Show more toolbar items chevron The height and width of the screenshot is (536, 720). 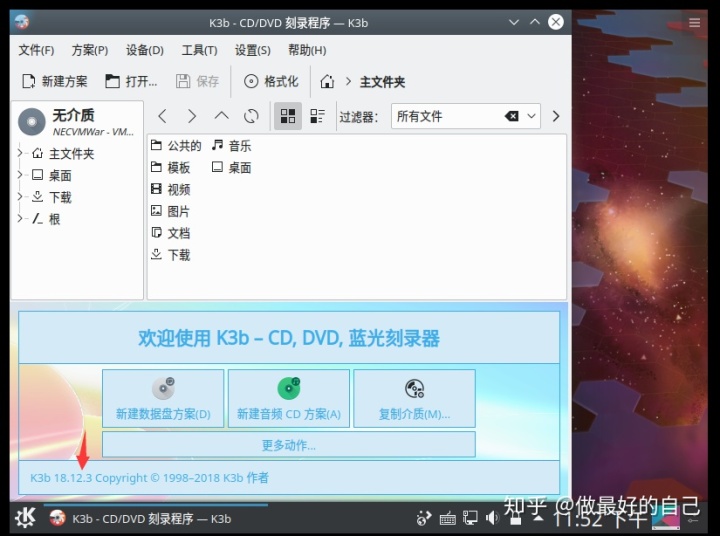coord(556,116)
